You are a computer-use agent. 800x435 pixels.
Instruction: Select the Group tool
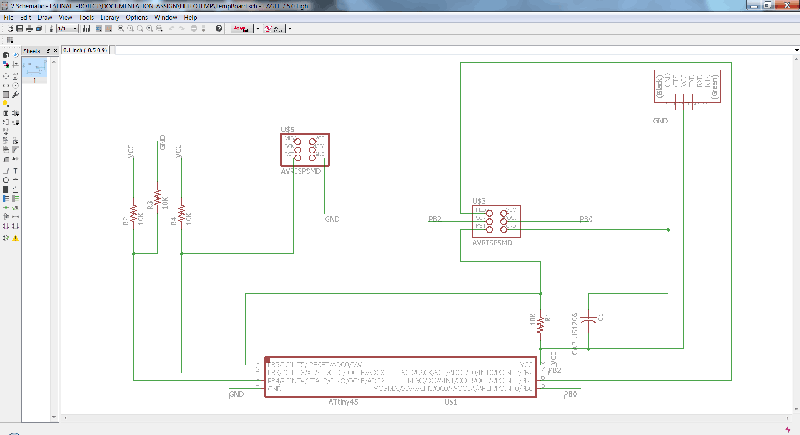6,94
